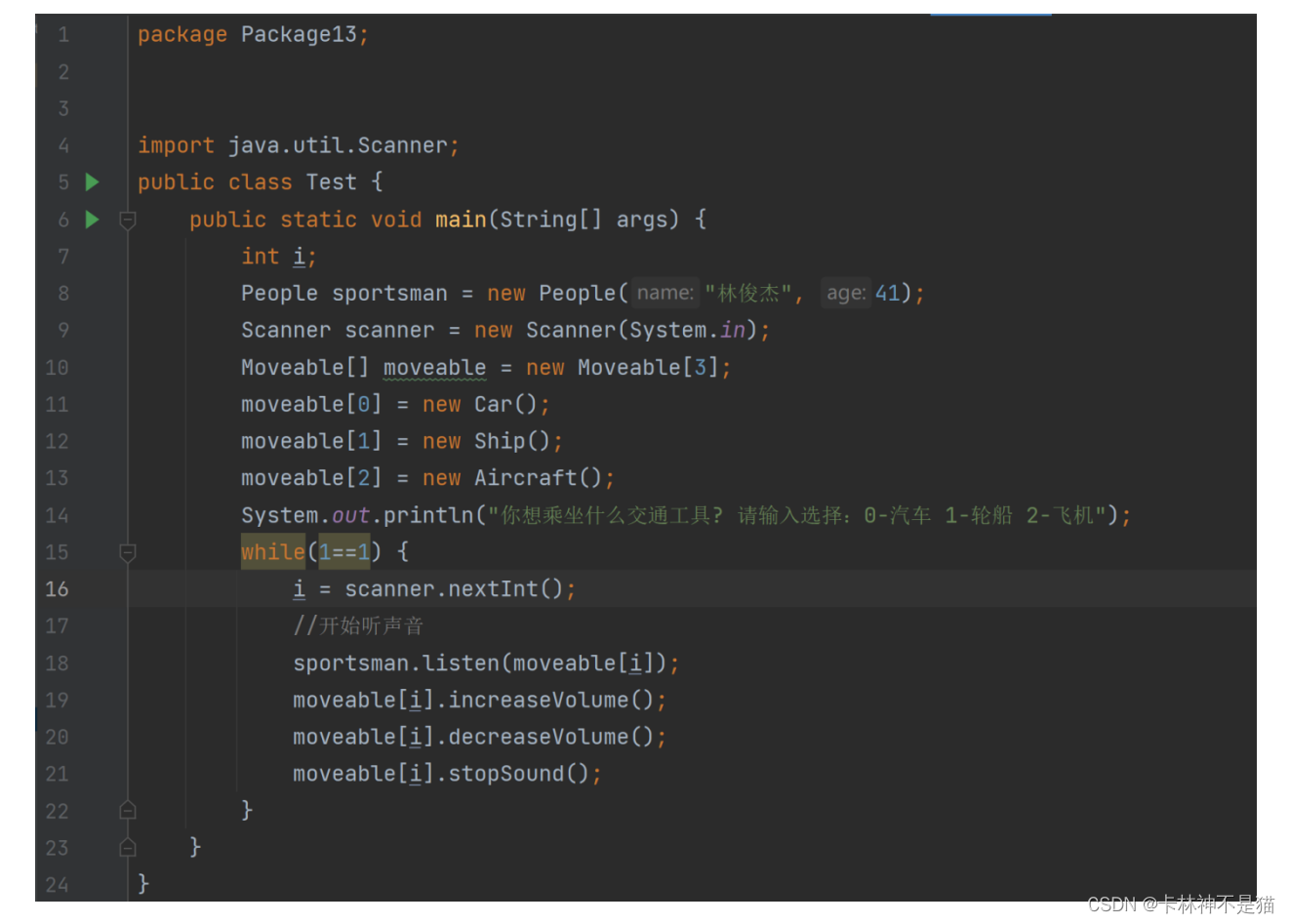This screenshot has width=1290, height=924.
Task: Click the fold end marker on line 22
Action: click(x=128, y=811)
